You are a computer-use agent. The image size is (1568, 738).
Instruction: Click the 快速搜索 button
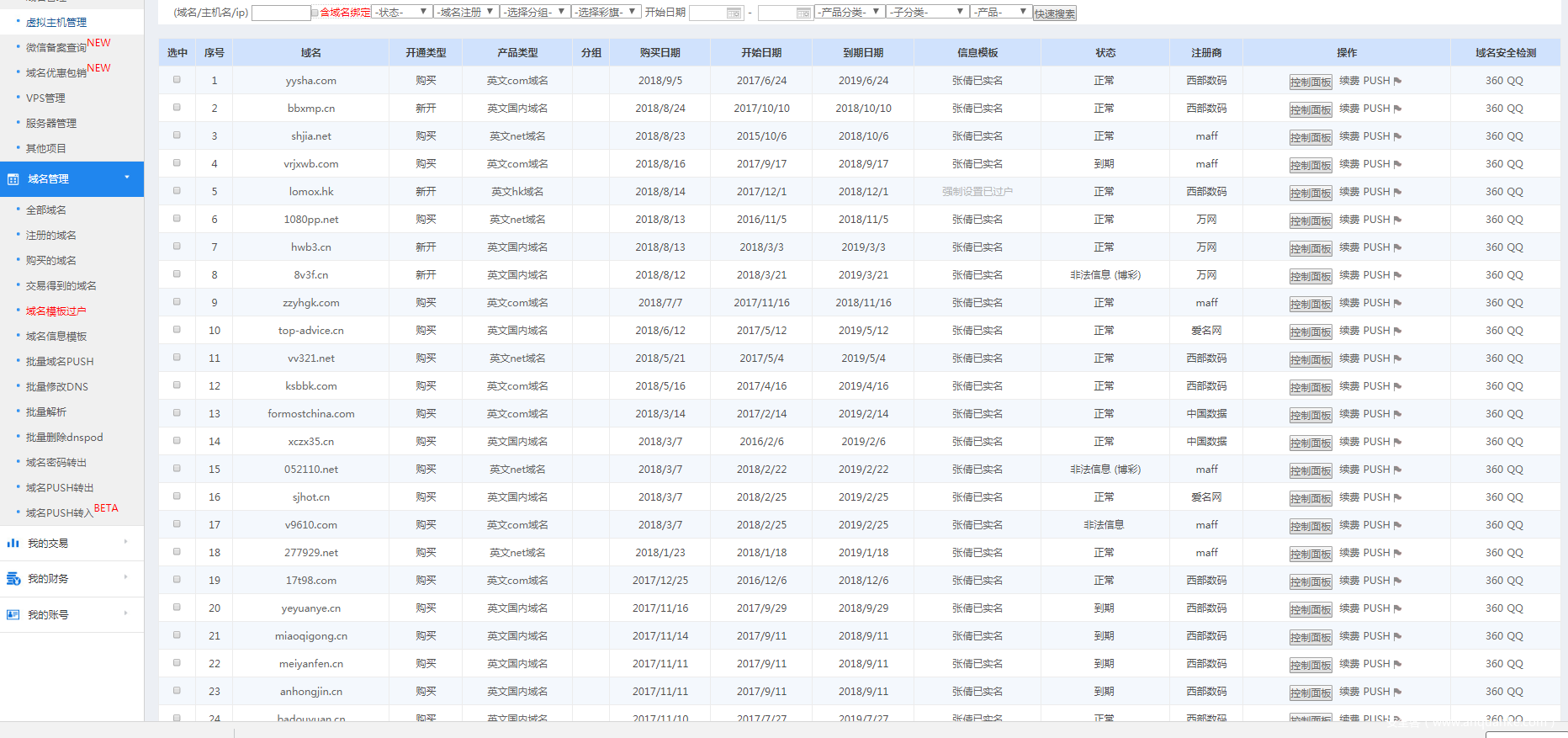[1055, 13]
